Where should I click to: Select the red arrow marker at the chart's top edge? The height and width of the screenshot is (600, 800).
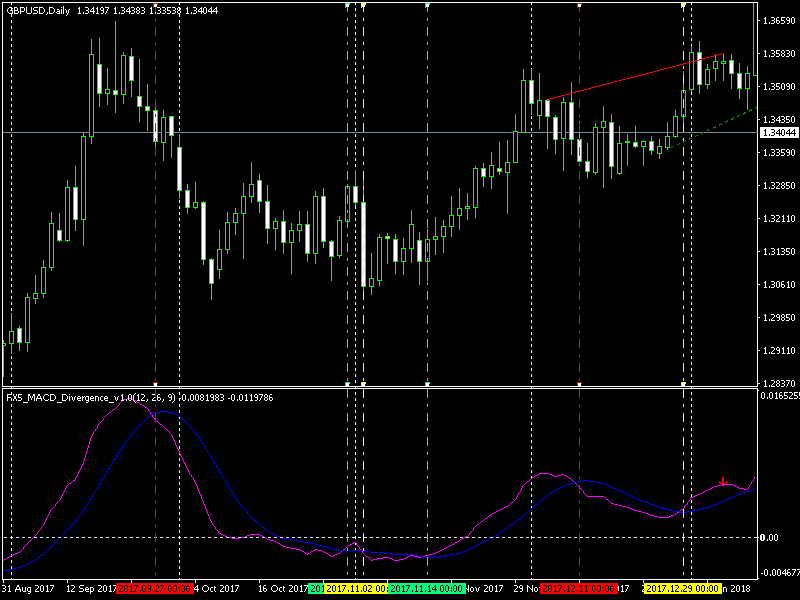pyautogui.click(x=580, y=4)
